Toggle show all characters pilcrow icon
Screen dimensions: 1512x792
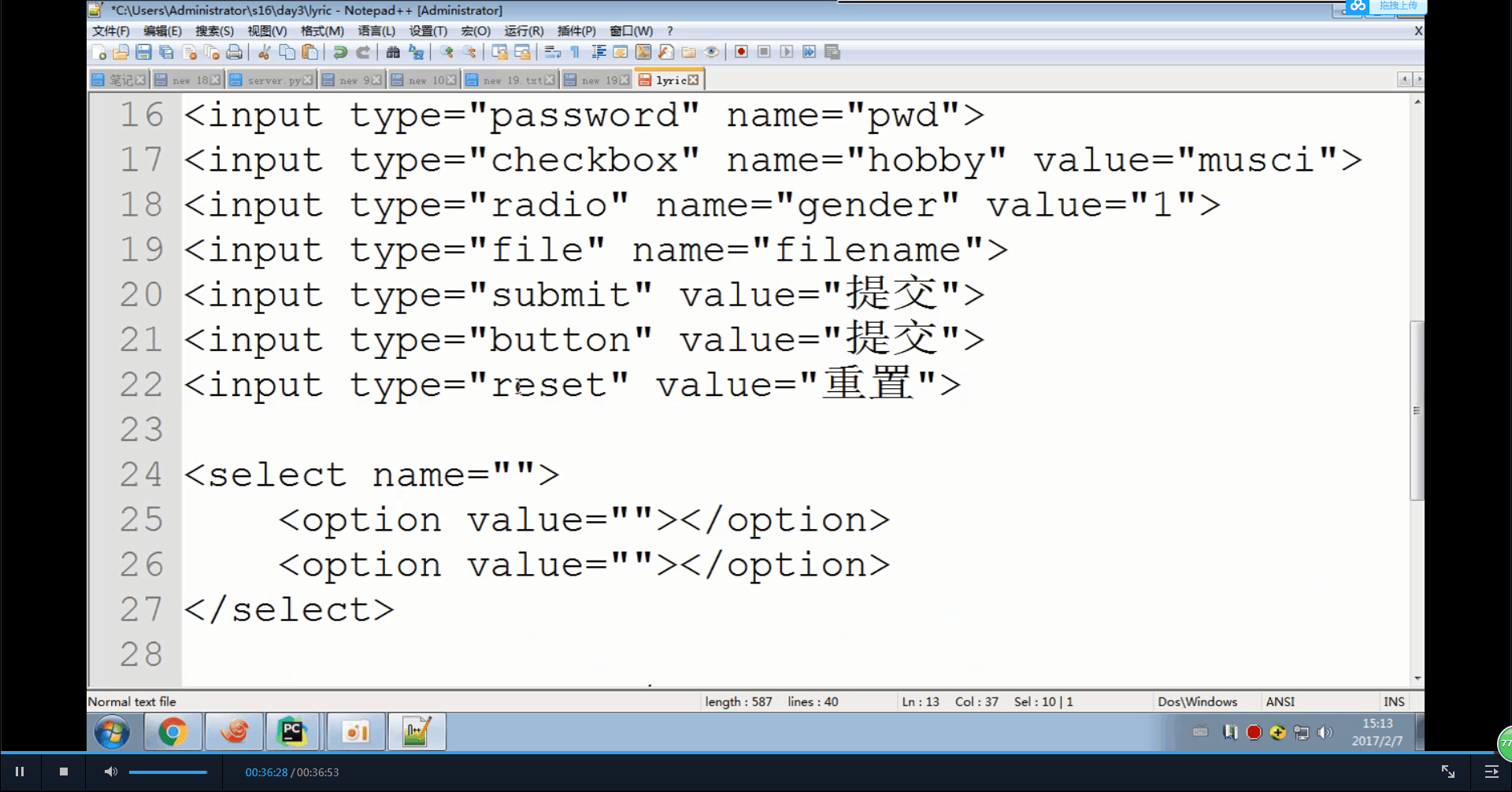pos(575,52)
